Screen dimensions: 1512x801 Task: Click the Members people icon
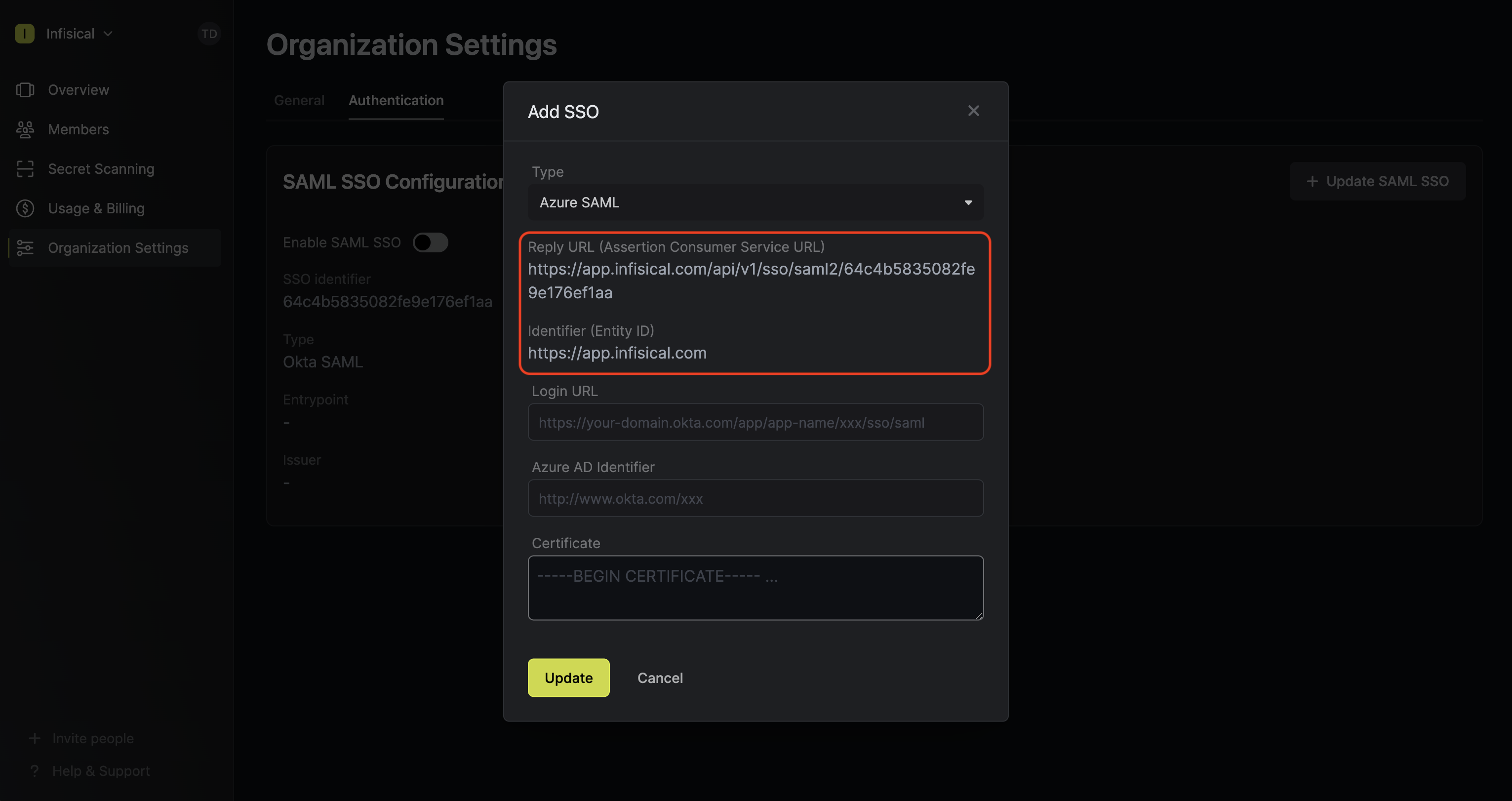point(25,129)
